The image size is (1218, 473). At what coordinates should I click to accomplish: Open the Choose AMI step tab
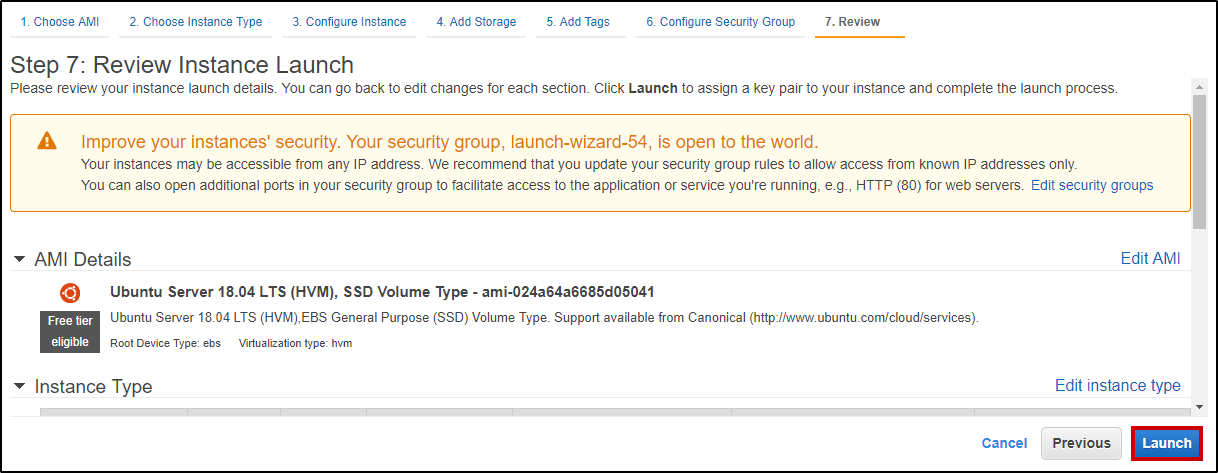pos(60,22)
